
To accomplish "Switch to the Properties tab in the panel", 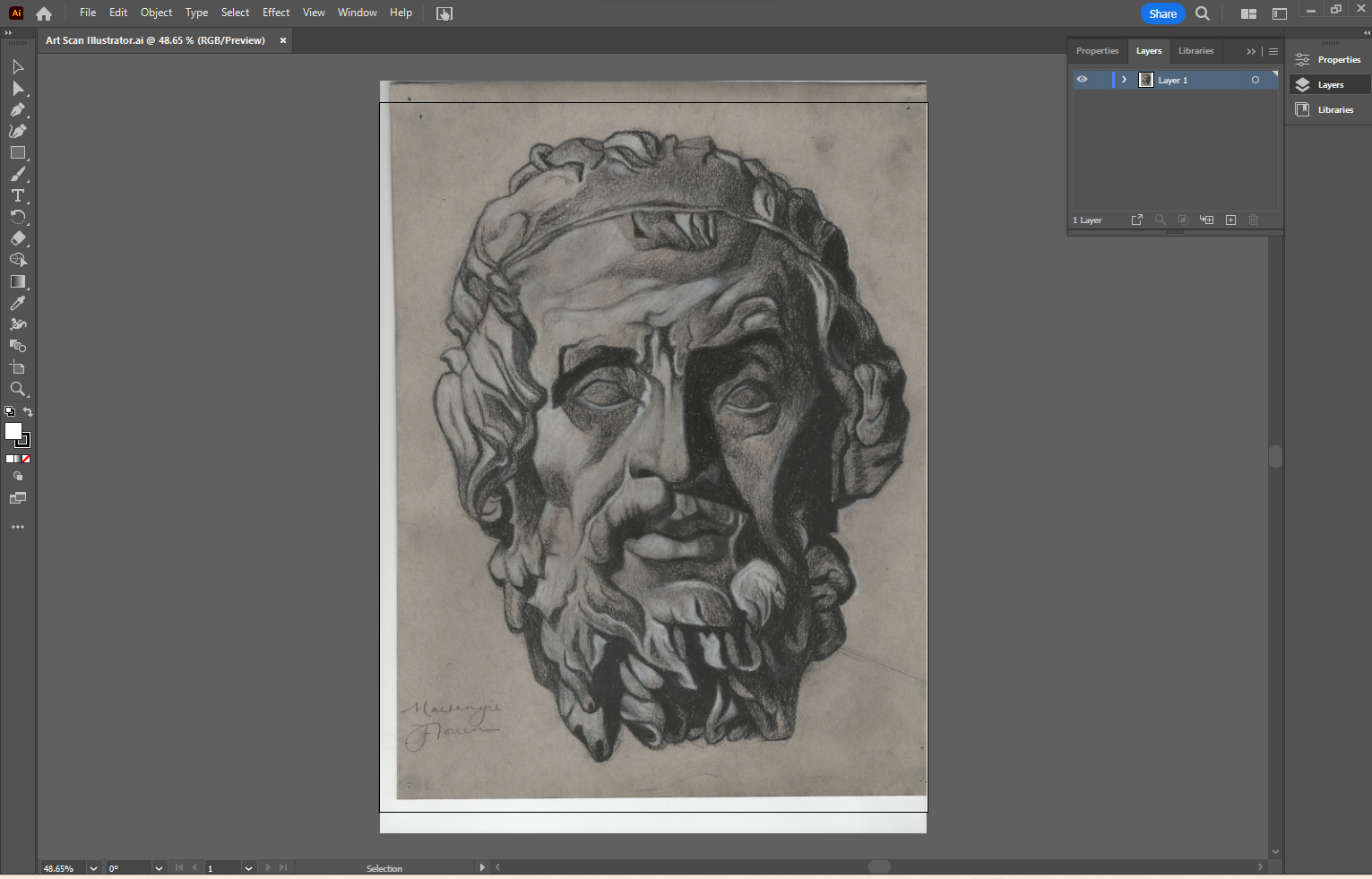I will [x=1097, y=51].
